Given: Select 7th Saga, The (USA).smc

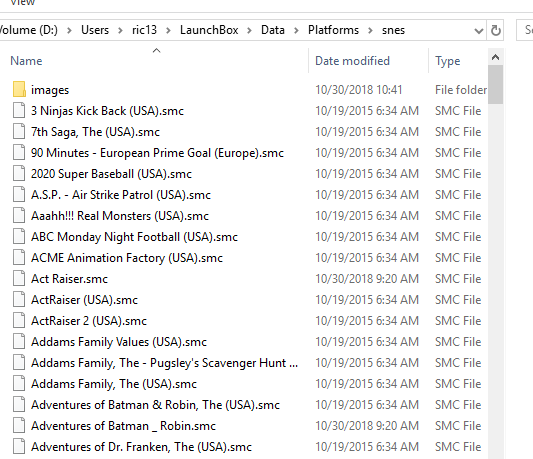Looking at the screenshot, I should click(x=95, y=132).
